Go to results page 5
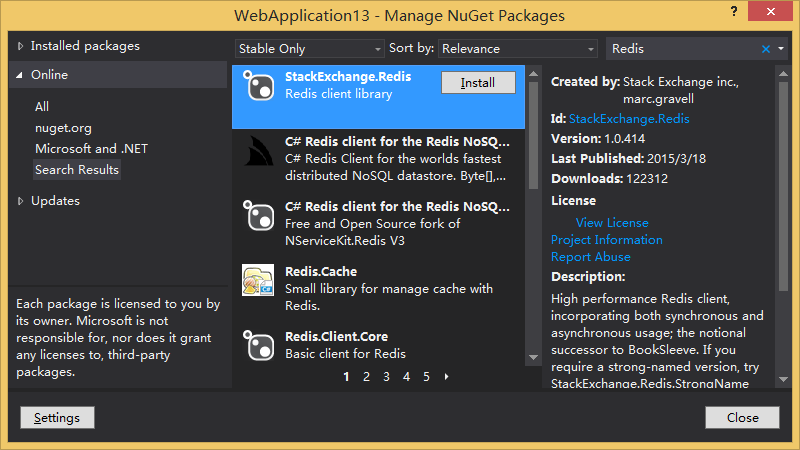Viewport: 800px width, 450px height. (426, 377)
